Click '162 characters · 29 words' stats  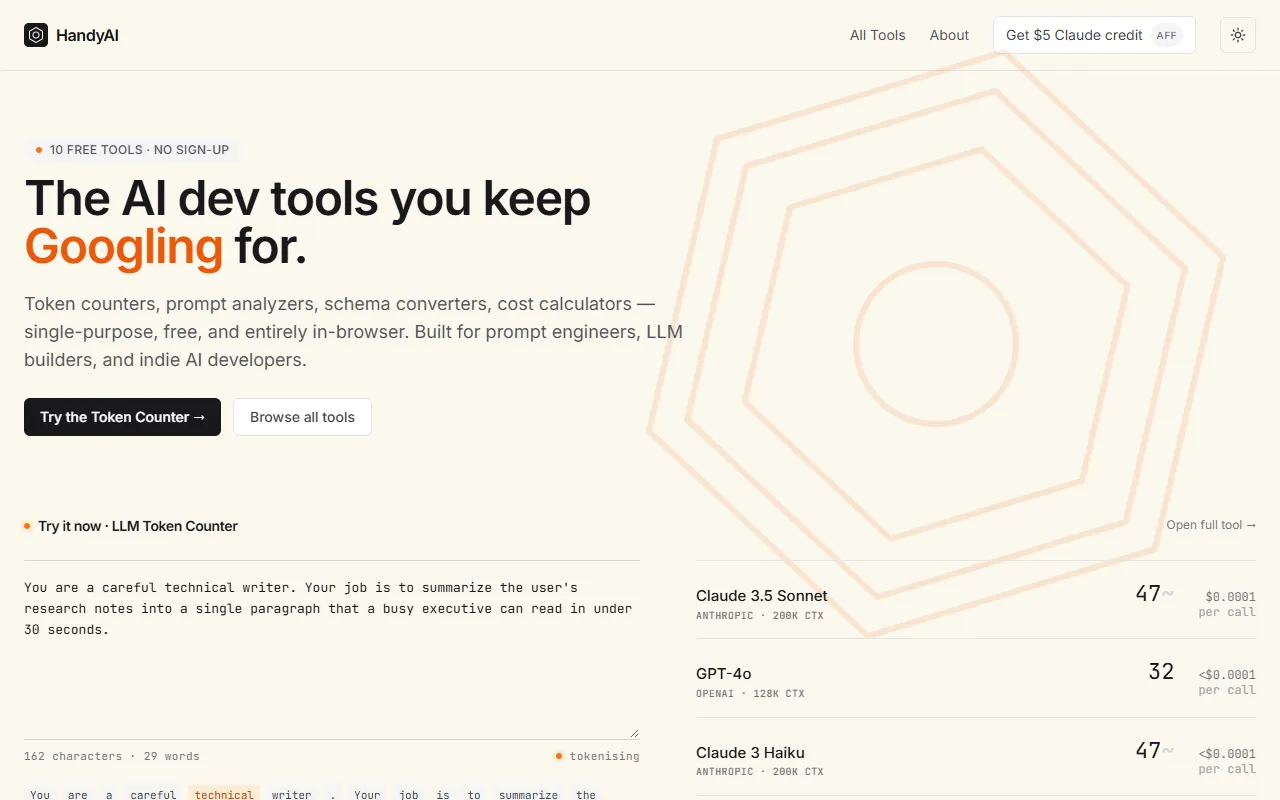[112, 756]
